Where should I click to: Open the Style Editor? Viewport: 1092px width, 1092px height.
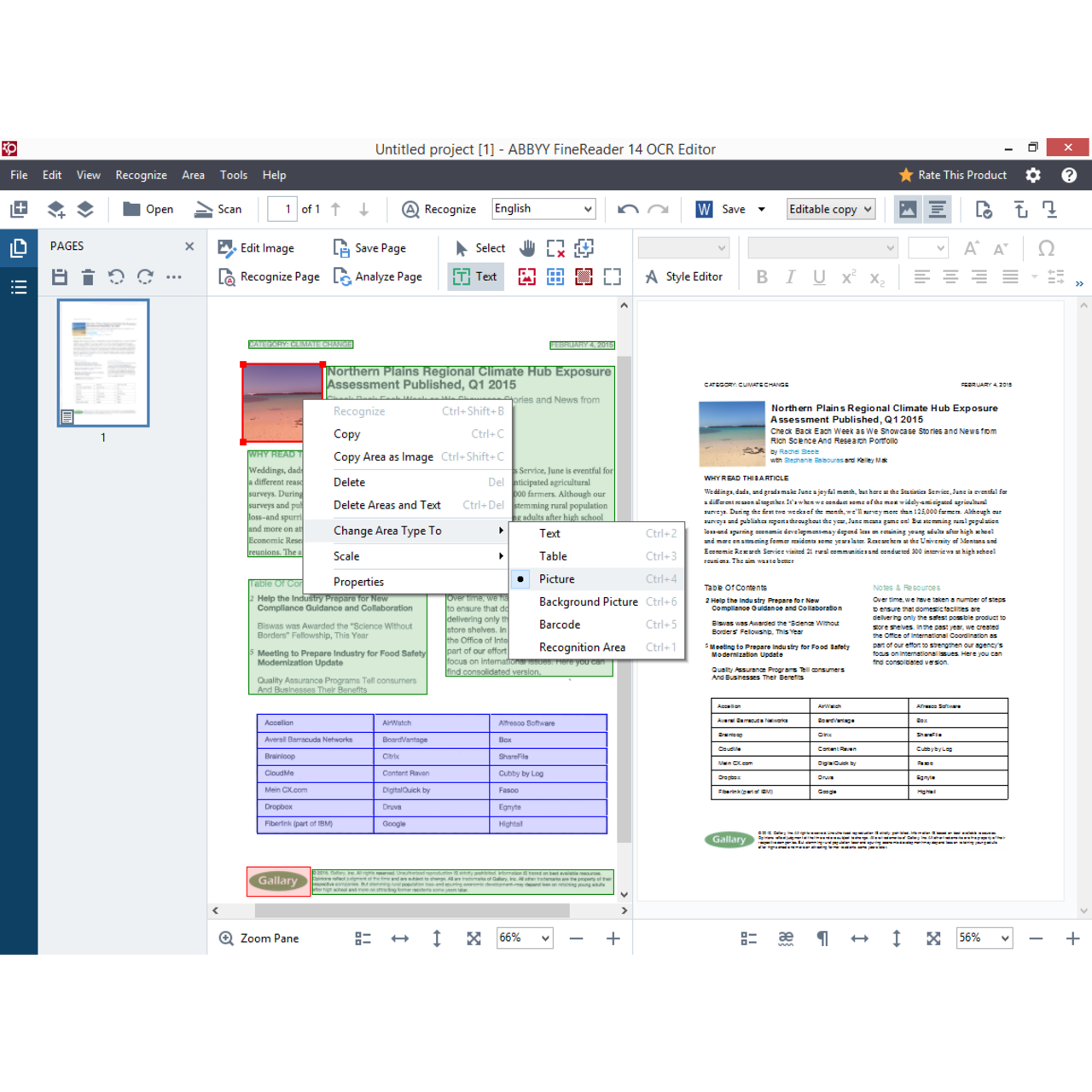tap(684, 276)
